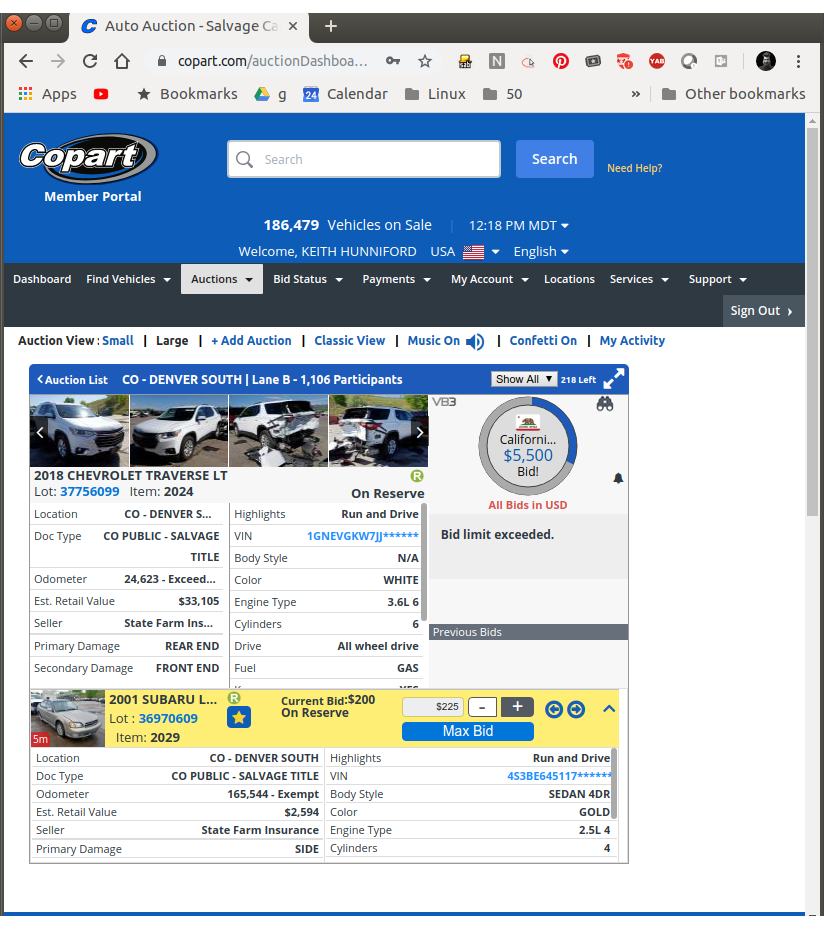Toggle the watchlist star for the Subaru
This screenshot has width=824, height=929.
pos(239,717)
